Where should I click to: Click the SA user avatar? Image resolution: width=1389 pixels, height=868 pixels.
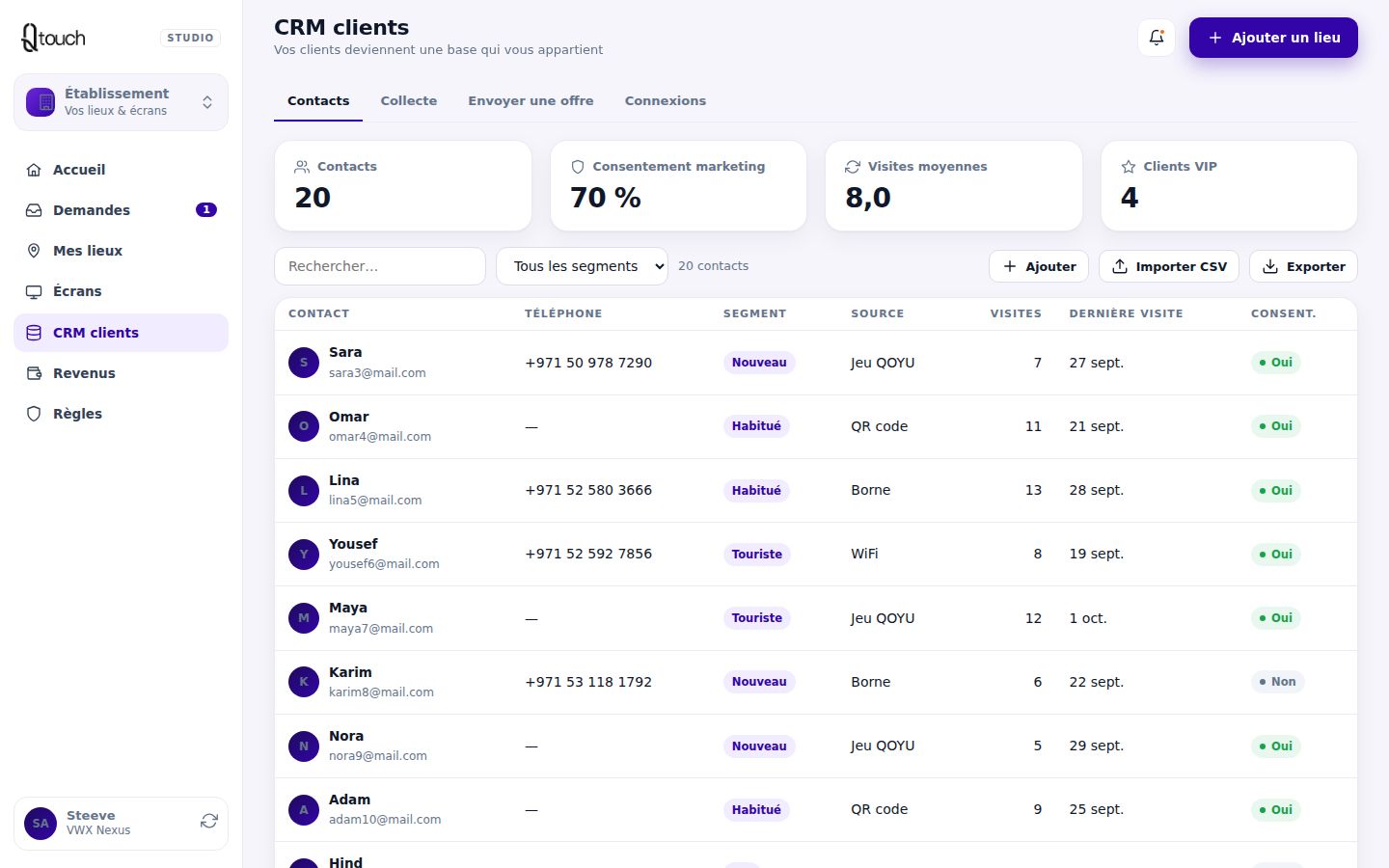pos(41,824)
